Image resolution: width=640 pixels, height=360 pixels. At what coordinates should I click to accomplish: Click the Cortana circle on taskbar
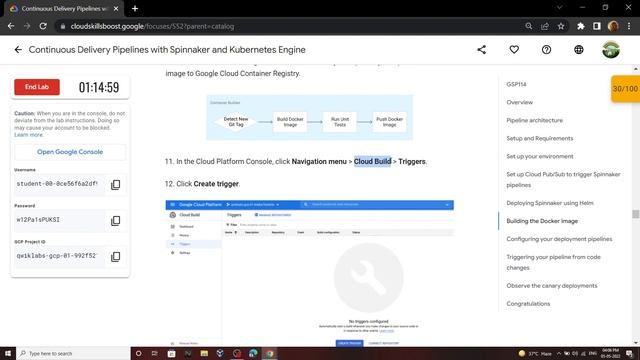click(x=138, y=353)
